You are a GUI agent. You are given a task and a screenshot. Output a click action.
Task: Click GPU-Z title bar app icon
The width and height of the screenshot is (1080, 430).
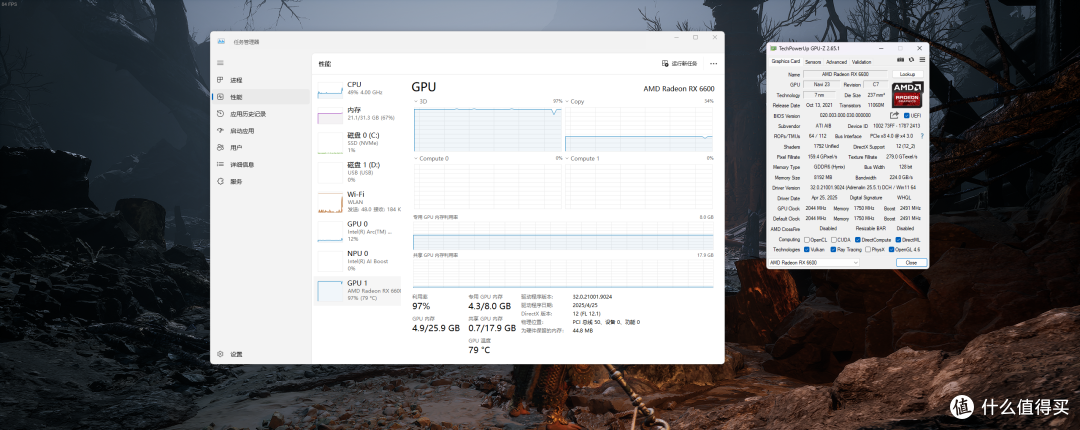point(773,48)
